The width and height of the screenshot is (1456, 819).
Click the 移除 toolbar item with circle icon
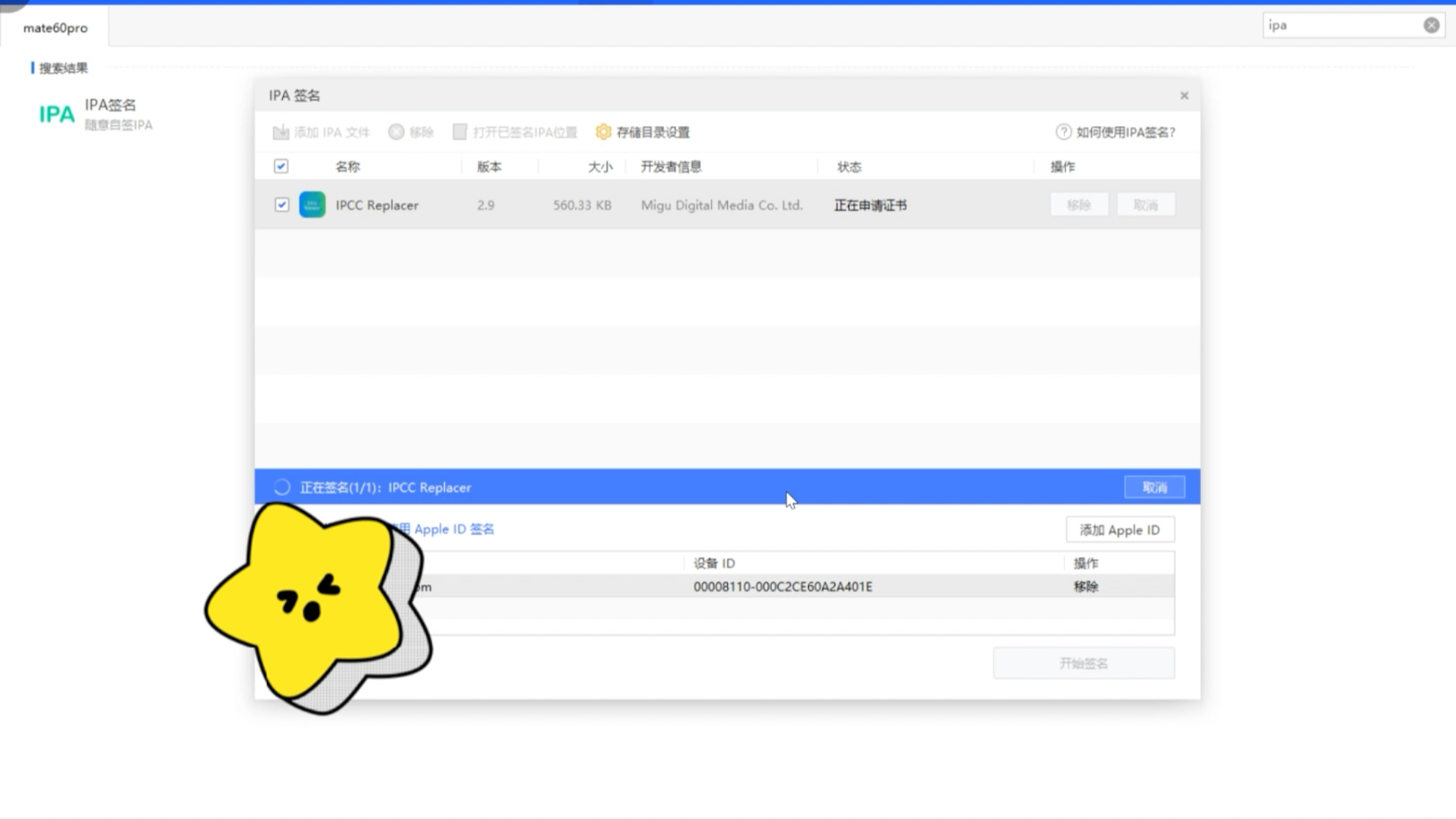tap(411, 132)
